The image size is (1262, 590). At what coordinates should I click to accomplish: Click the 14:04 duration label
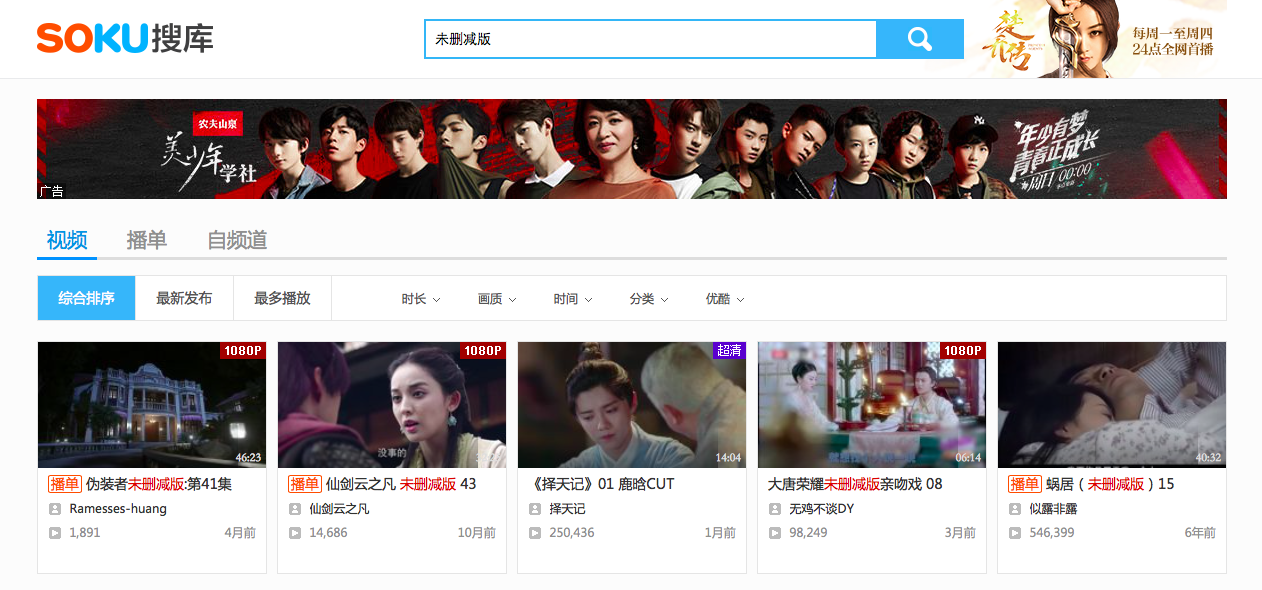[728, 458]
